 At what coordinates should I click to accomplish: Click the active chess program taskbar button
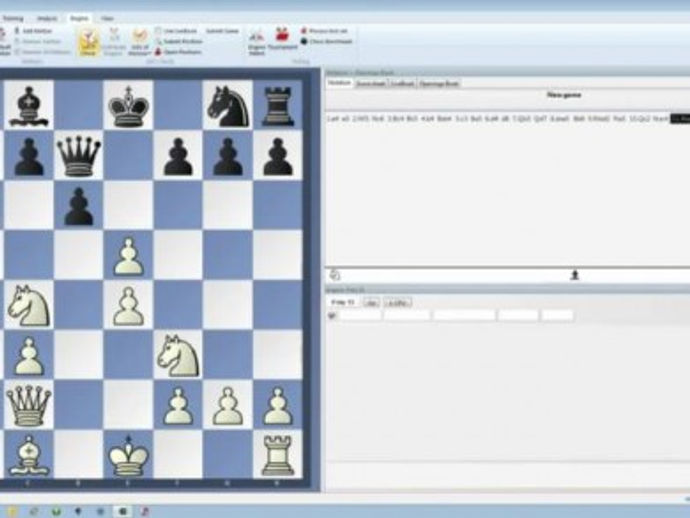[x=123, y=511]
